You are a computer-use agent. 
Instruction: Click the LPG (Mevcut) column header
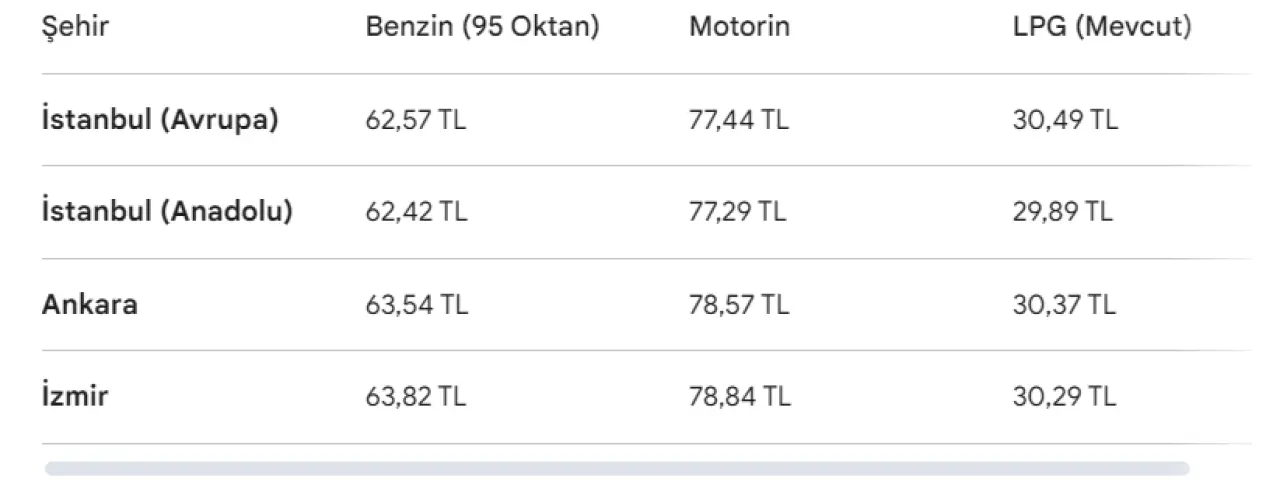point(1102,27)
